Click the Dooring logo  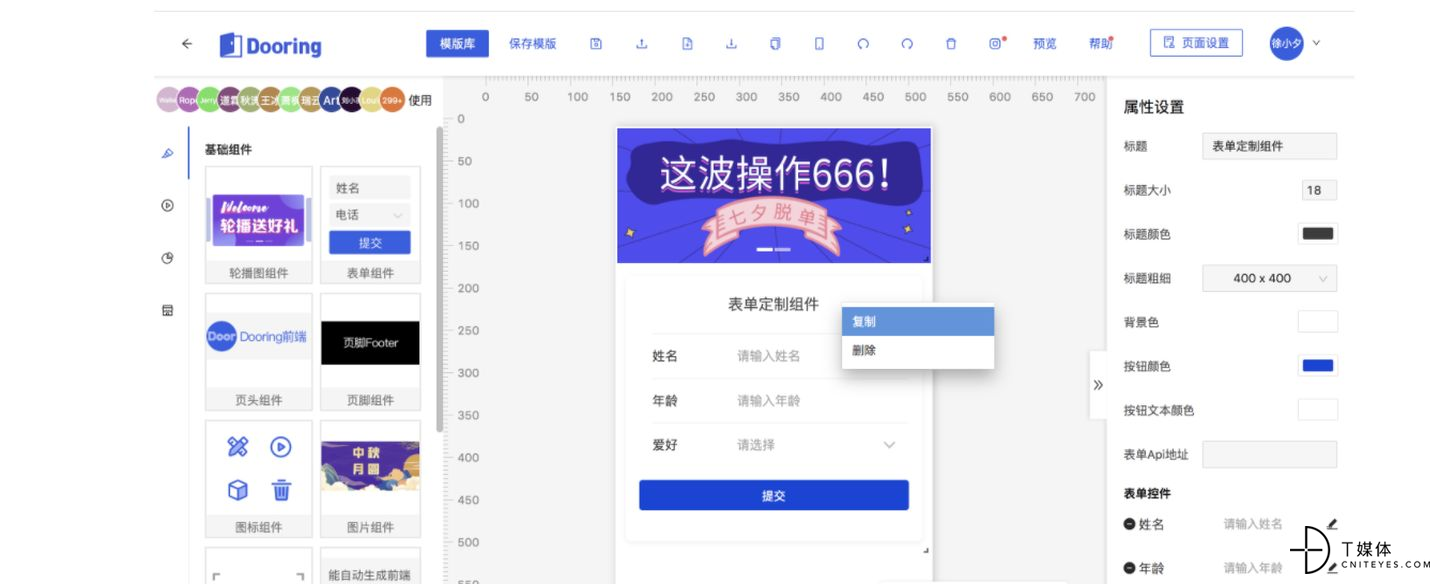[x=271, y=45]
